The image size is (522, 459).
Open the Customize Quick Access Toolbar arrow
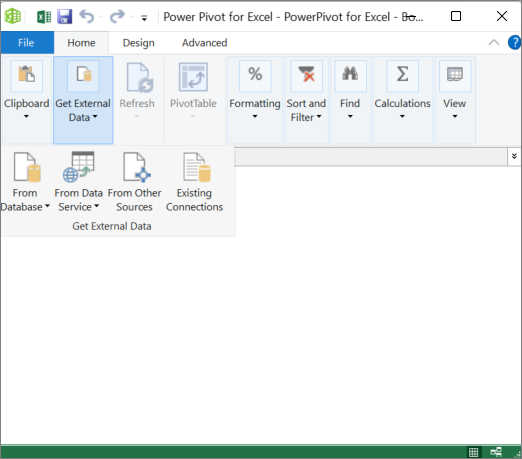click(x=144, y=18)
